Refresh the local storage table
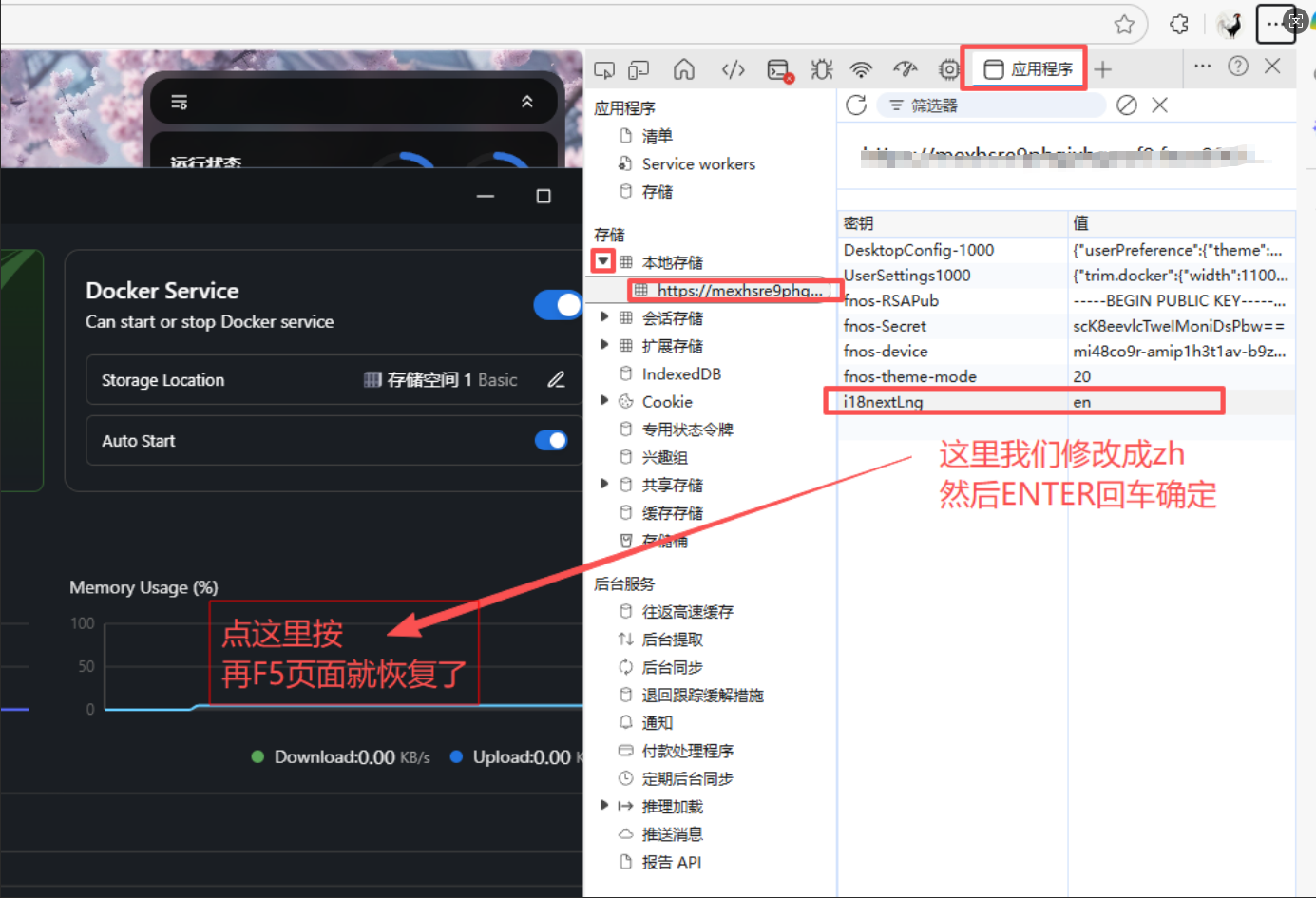The image size is (1316, 898). click(856, 105)
